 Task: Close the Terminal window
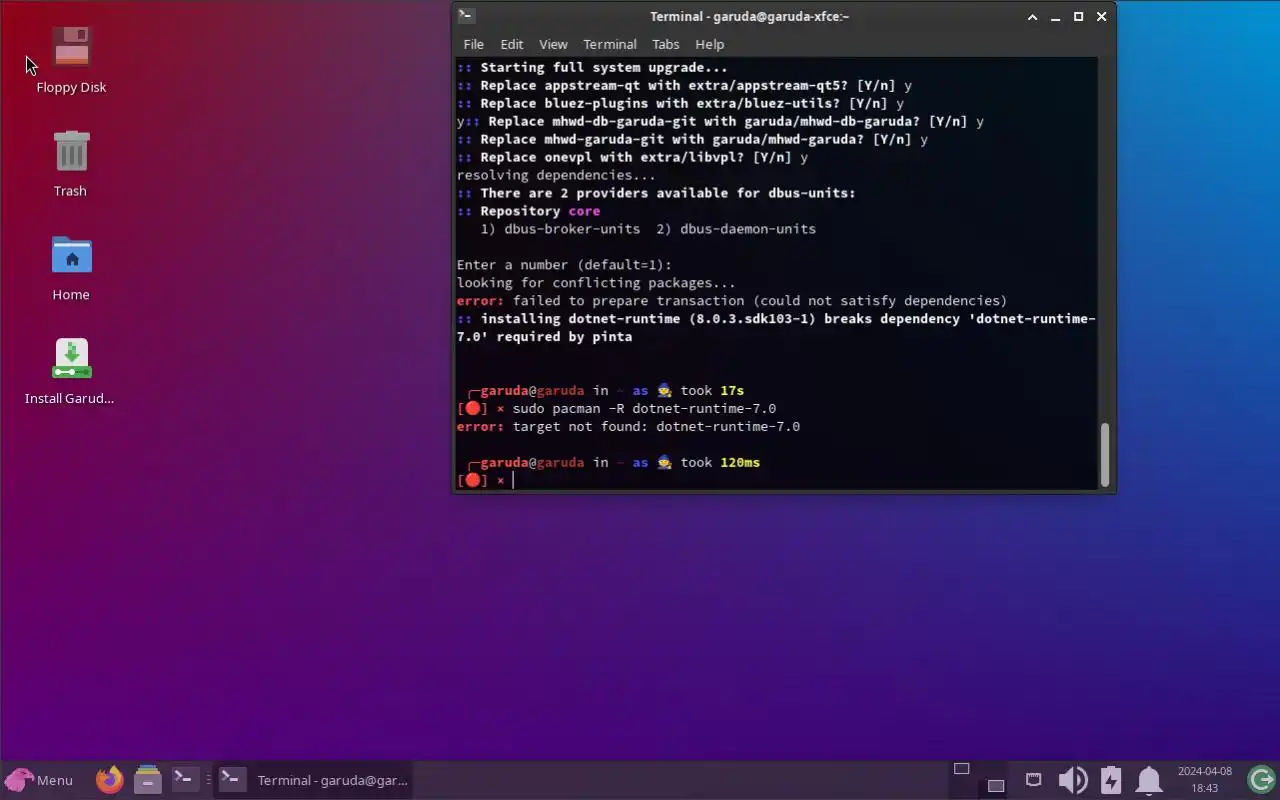1101,17
